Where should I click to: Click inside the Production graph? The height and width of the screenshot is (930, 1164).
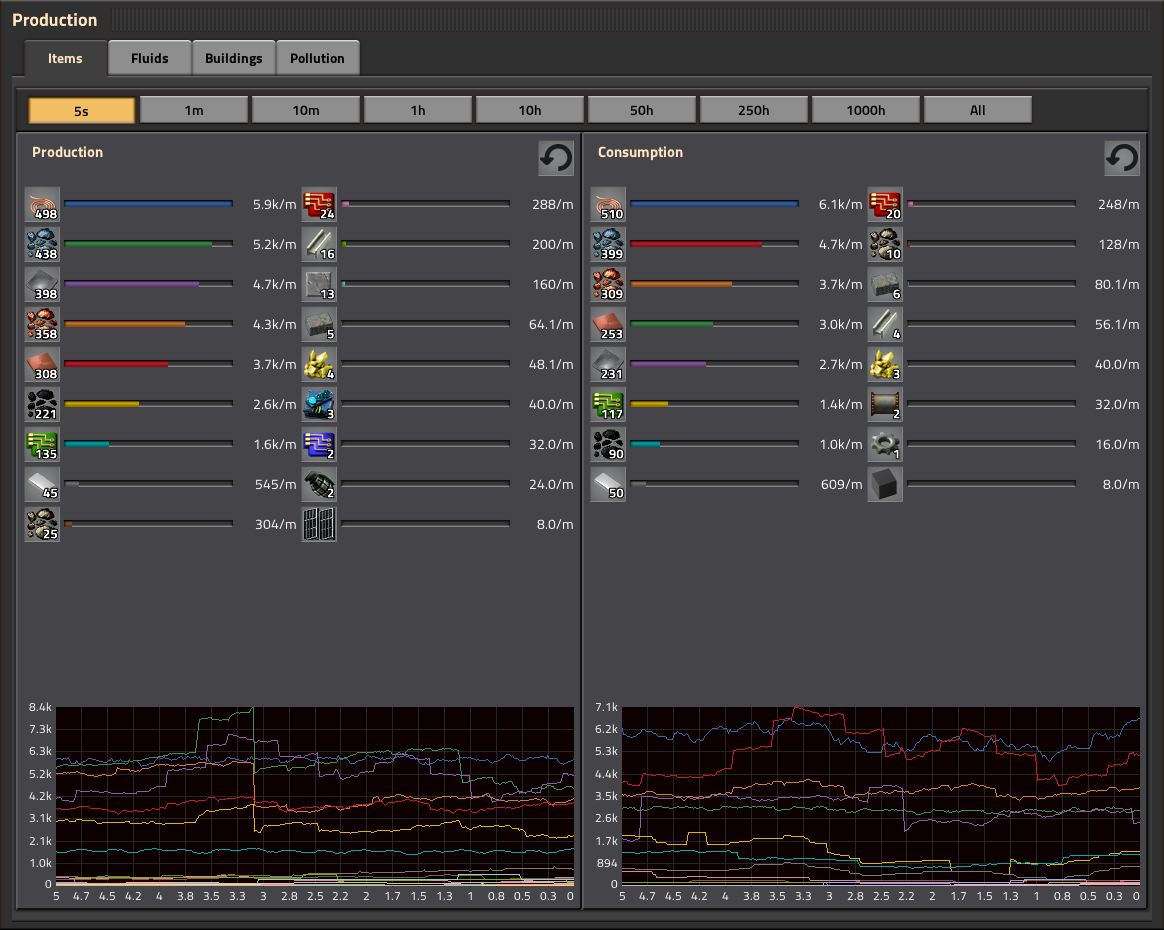tap(315, 796)
